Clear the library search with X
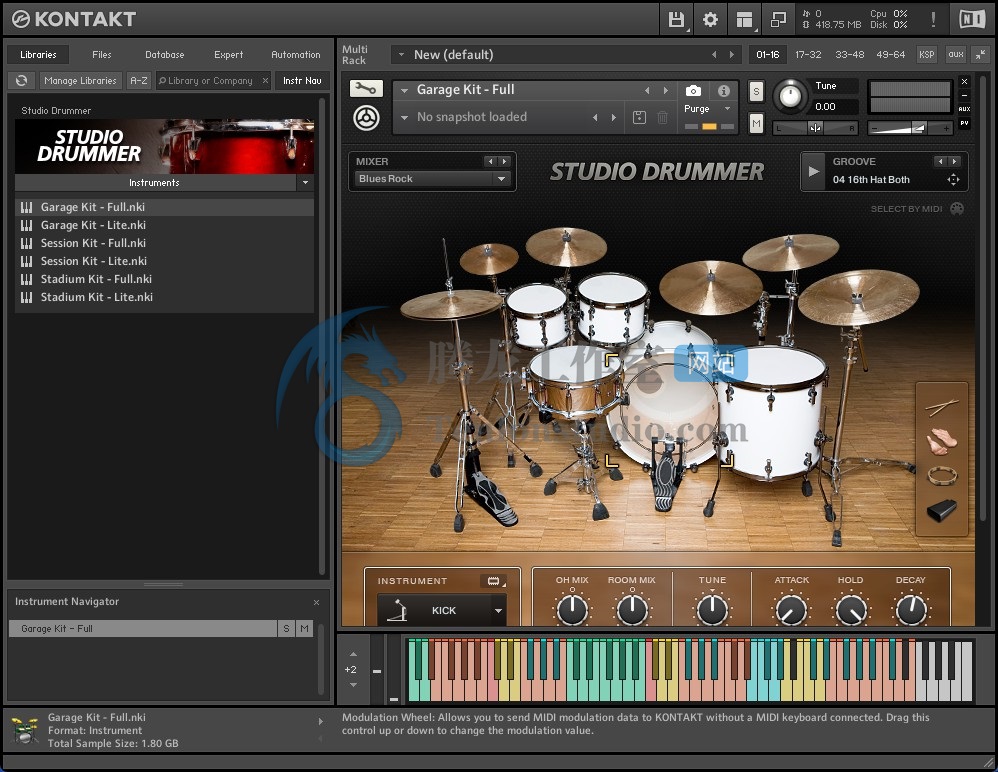This screenshot has width=998, height=772. (265, 81)
